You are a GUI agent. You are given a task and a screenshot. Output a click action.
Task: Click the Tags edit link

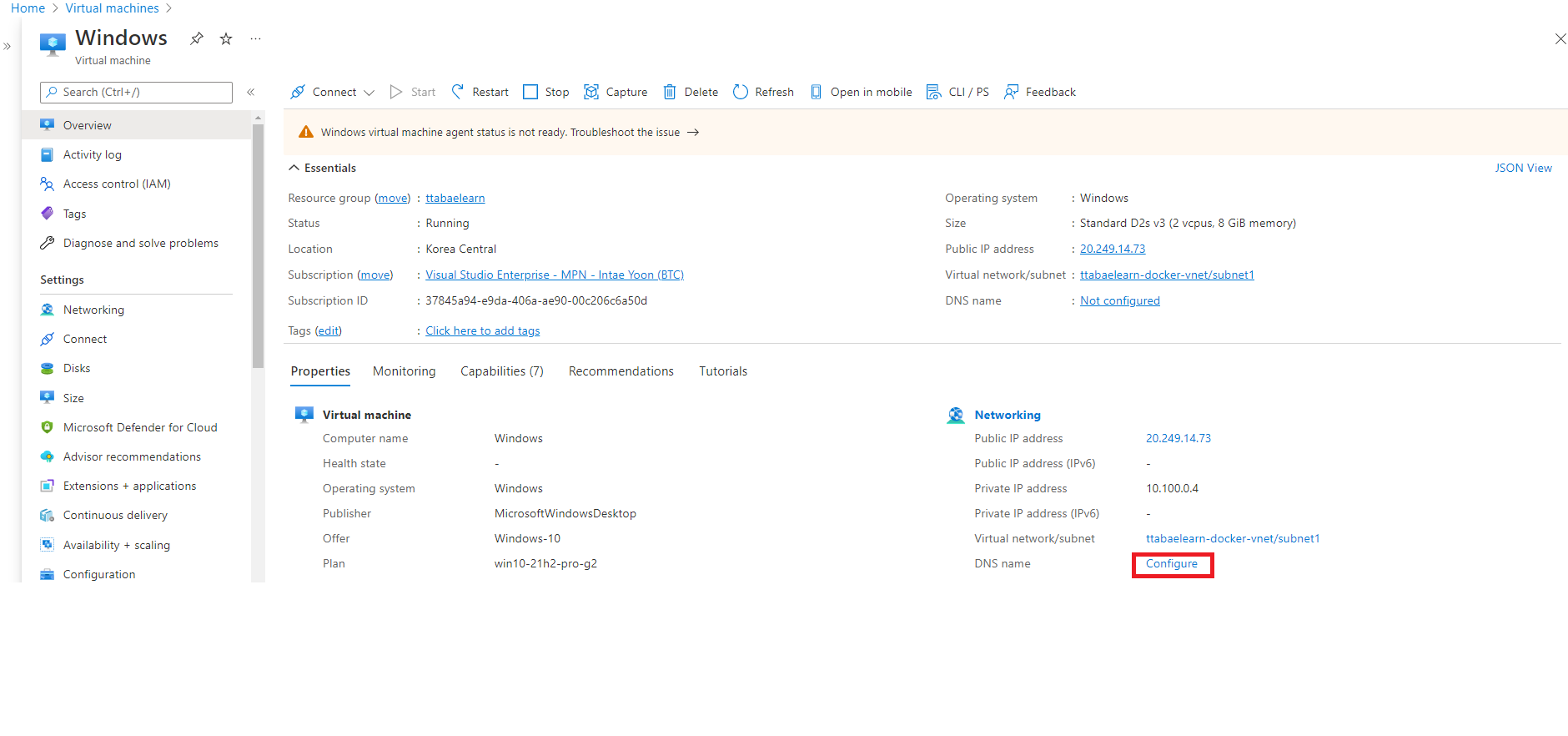[329, 330]
